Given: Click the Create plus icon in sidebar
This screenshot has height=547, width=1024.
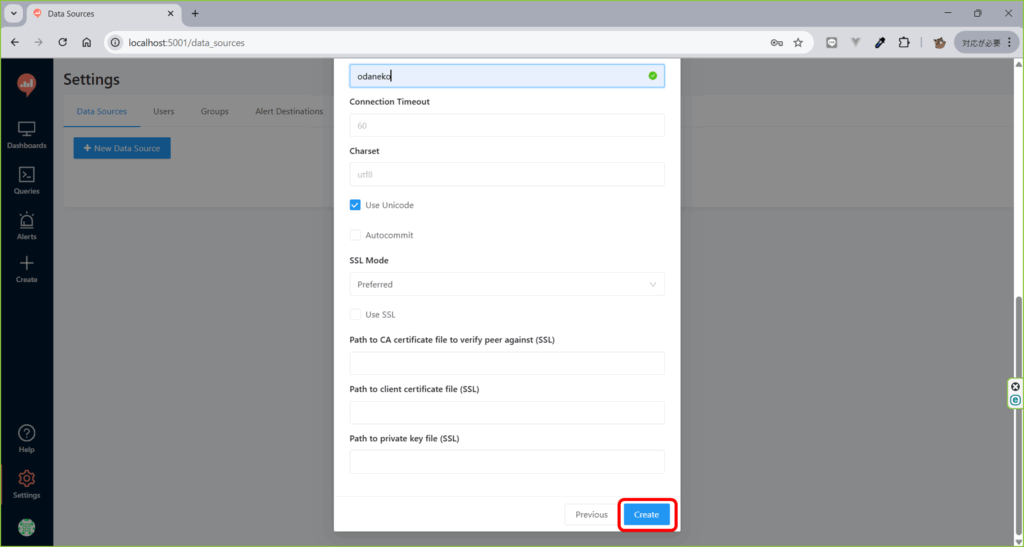Looking at the screenshot, I should click(x=27, y=268).
